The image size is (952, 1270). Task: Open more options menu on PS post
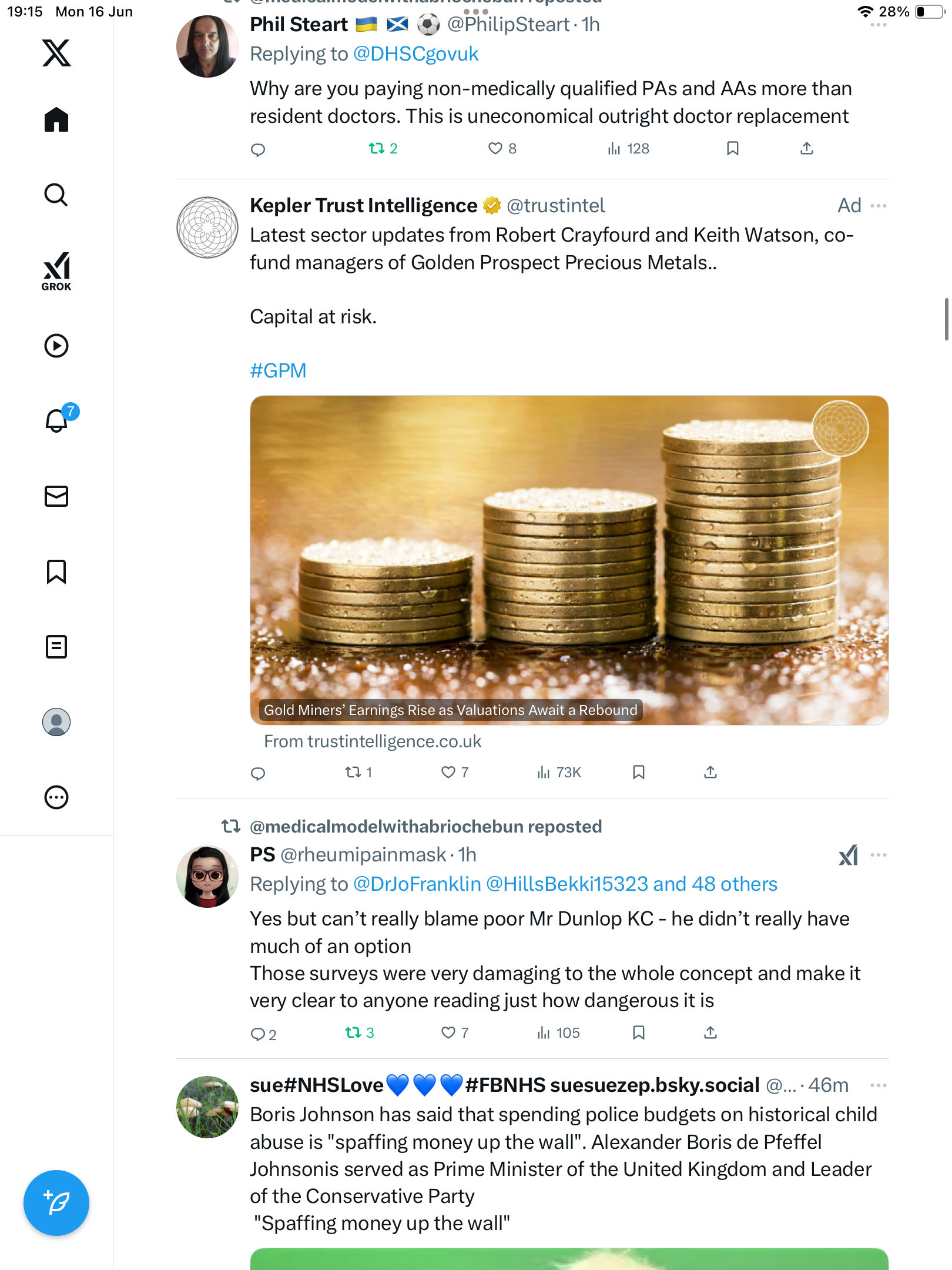pyautogui.click(x=879, y=855)
